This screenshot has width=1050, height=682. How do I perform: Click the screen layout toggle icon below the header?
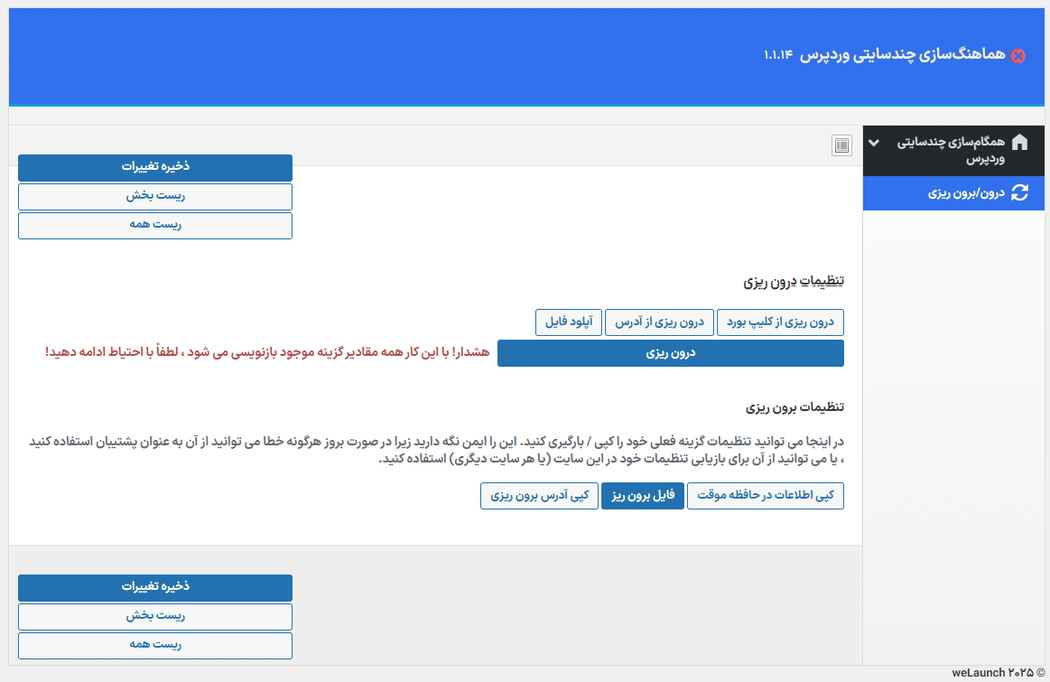(x=841, y=145)
